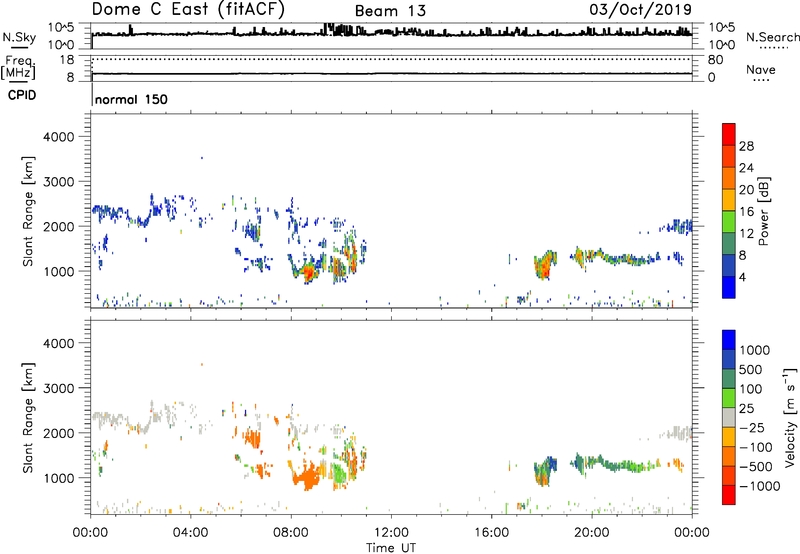
Task: Select the "Freq. [MHz]" label
Action: point(18,68)
